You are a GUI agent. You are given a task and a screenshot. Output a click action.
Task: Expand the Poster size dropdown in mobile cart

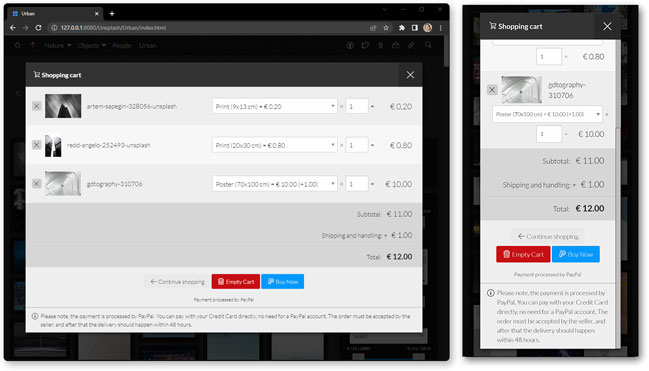click(547, 114)
